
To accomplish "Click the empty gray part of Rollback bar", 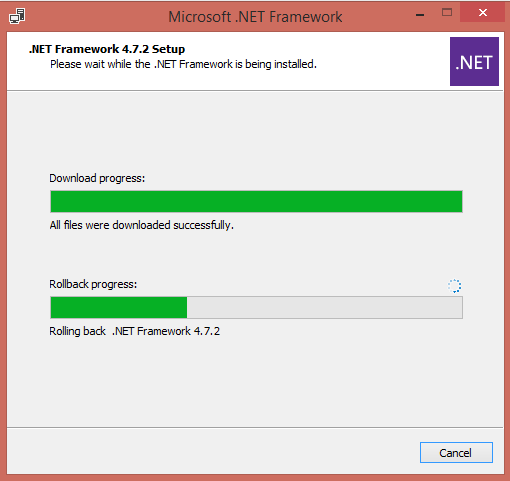I will tap(325, 307).
